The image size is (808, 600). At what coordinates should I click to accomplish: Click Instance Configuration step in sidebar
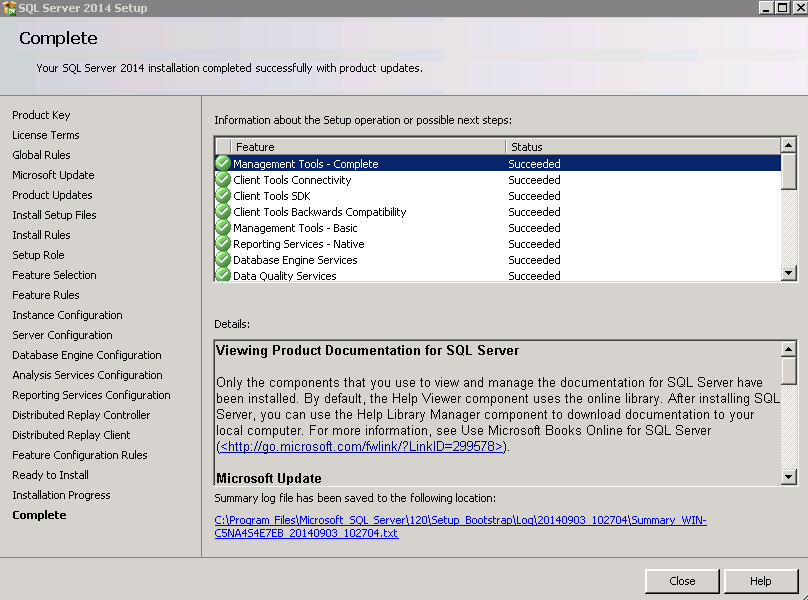(68, 315)
